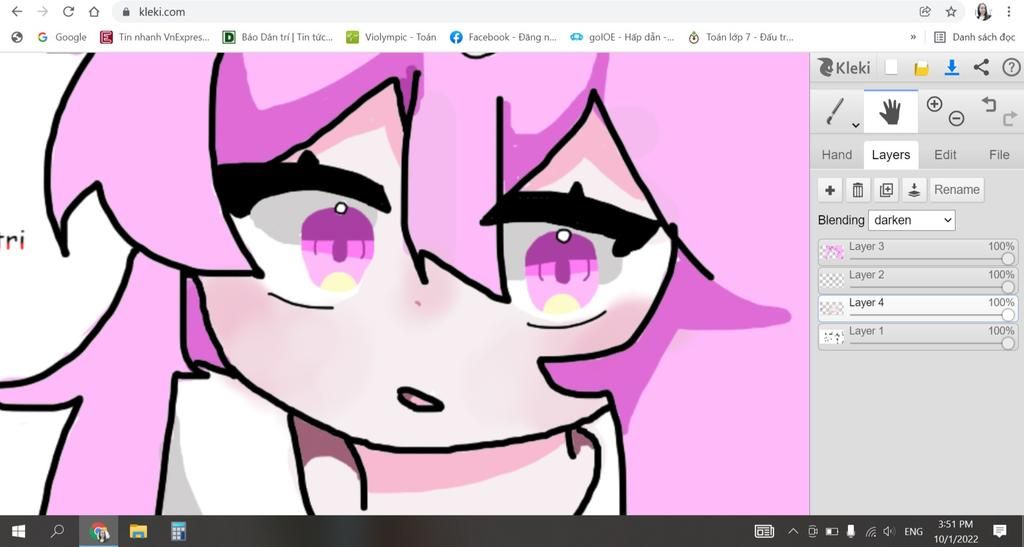
Task: Open an image using the yellow folder icon
Action: click(921, 68)
